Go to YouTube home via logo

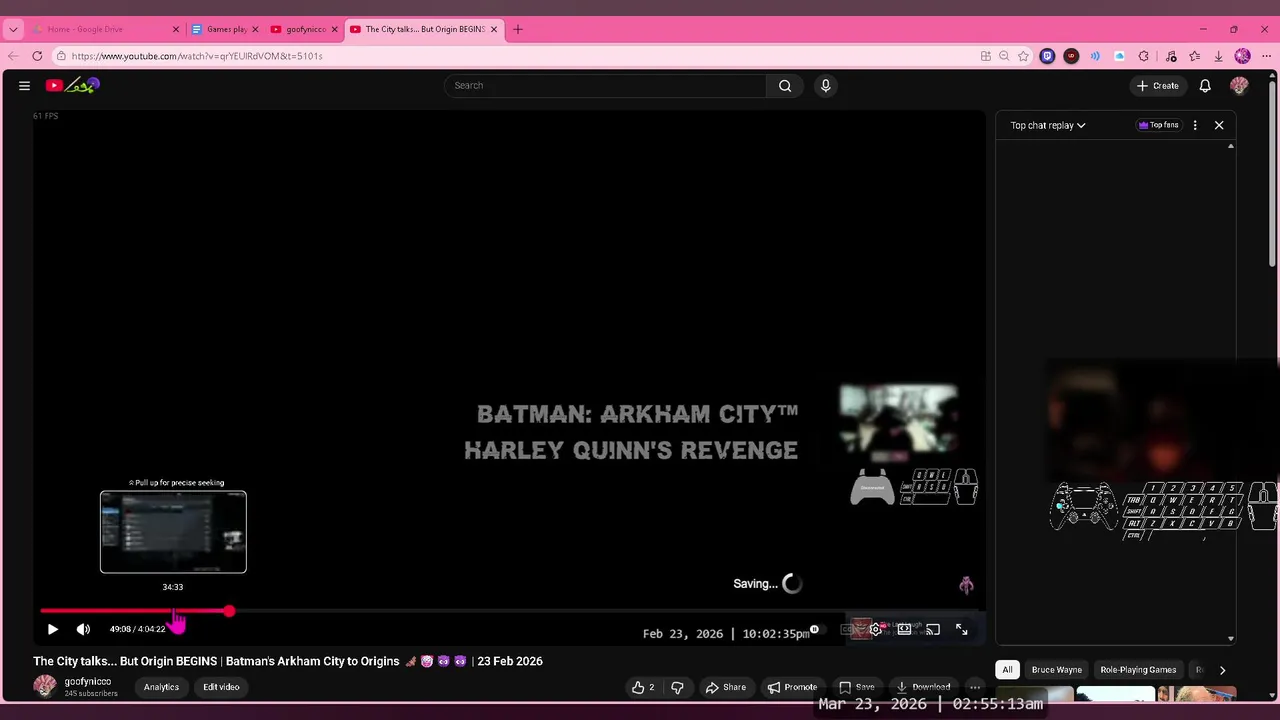(72, 86)
